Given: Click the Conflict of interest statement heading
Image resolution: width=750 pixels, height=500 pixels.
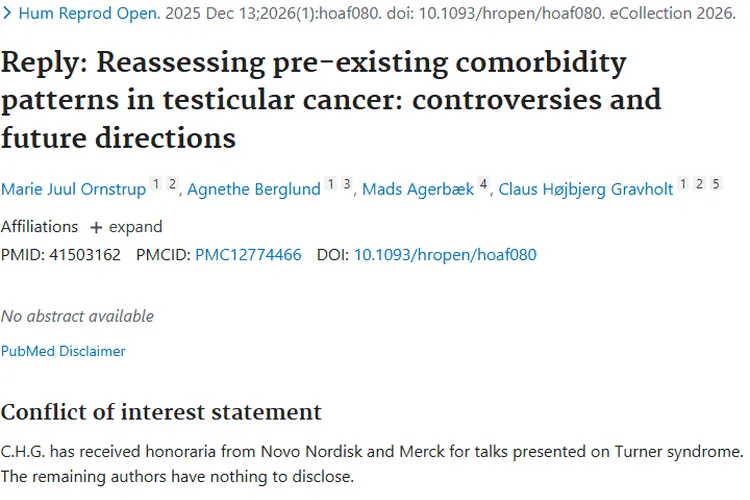Looking at the screenshot, I should tap(161, 412).
